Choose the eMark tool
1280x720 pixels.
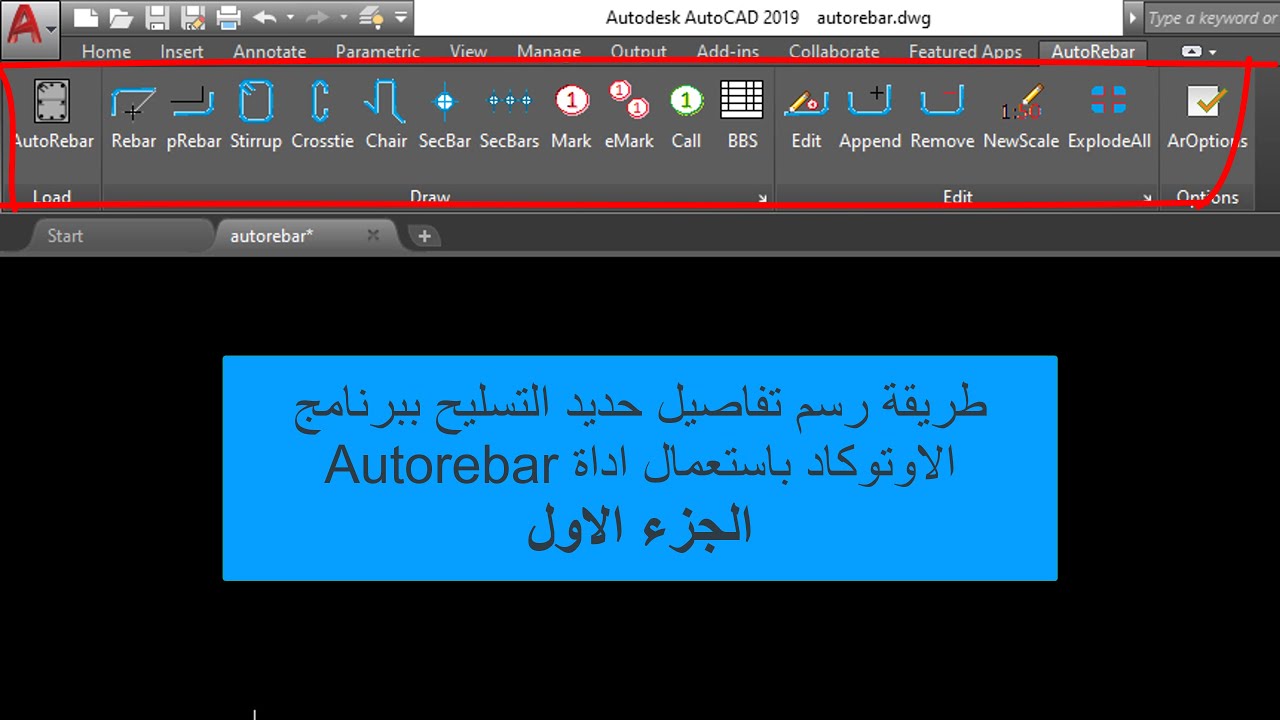[629, 115]
